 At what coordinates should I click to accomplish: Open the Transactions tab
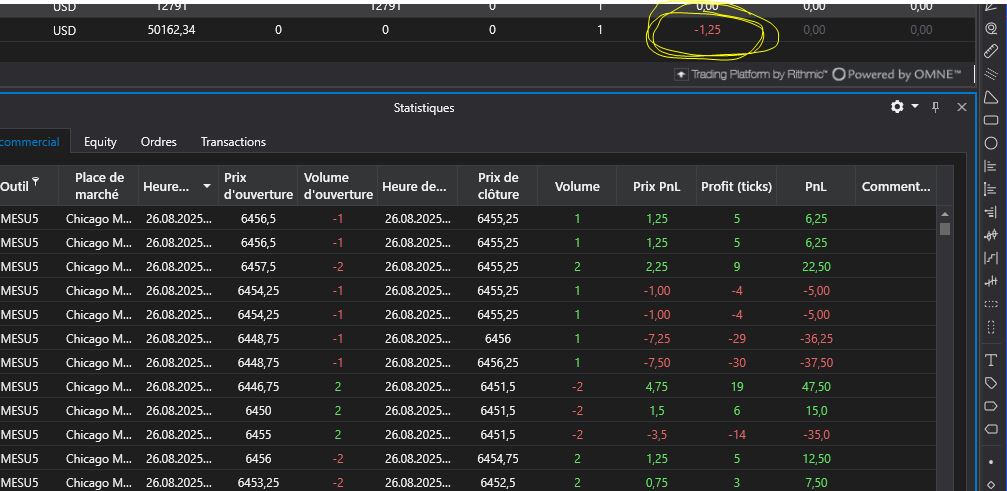tap(233, 142)
